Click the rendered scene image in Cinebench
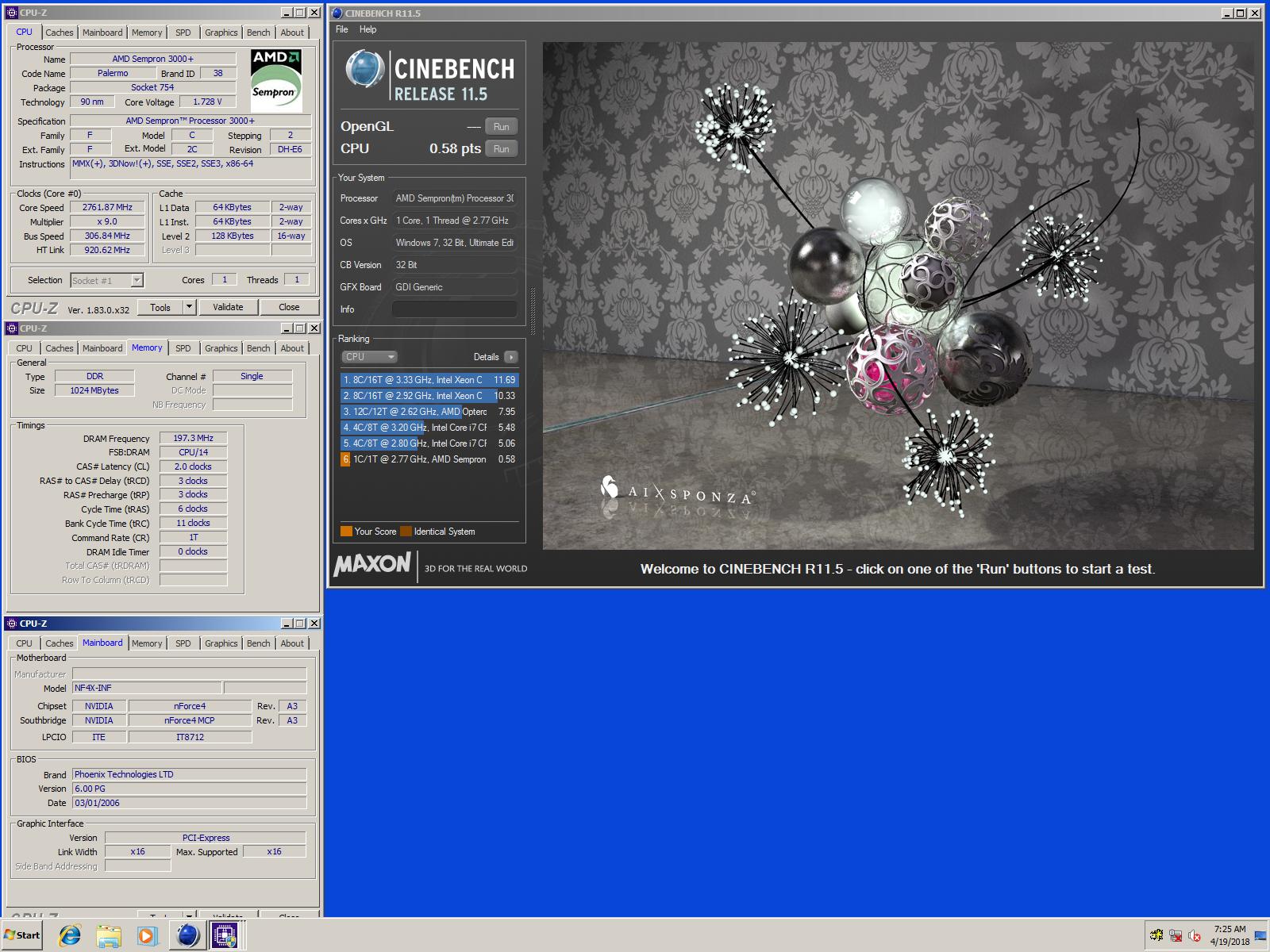The image size is (1270, 952). pos(899,296)
